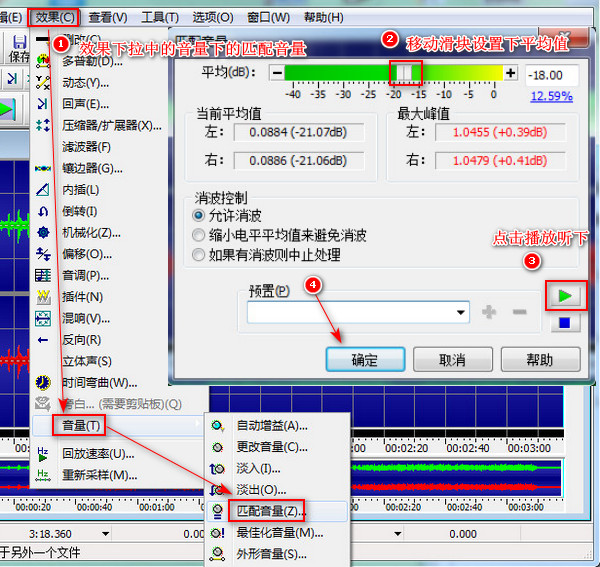600x567 pixels.
Task: Click the Compressor/Expander icon
Action: (43, 125)
